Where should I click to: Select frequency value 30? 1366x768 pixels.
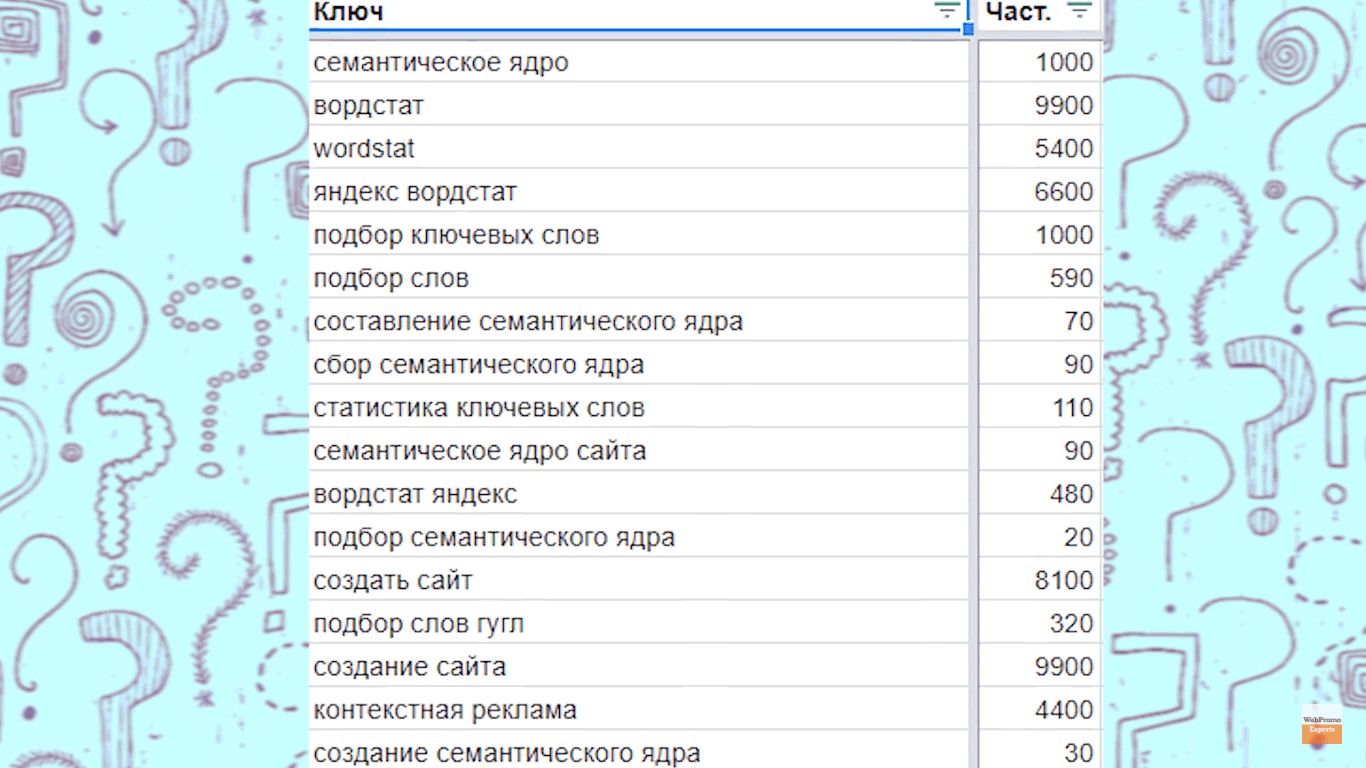click(1040, 751)
